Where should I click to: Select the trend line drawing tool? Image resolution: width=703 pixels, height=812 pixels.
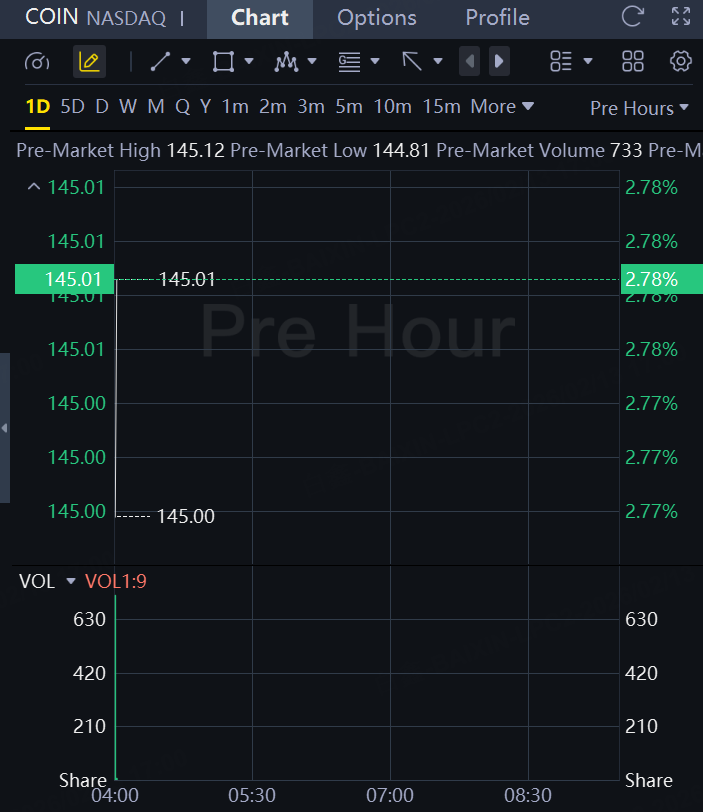(160, 62)
